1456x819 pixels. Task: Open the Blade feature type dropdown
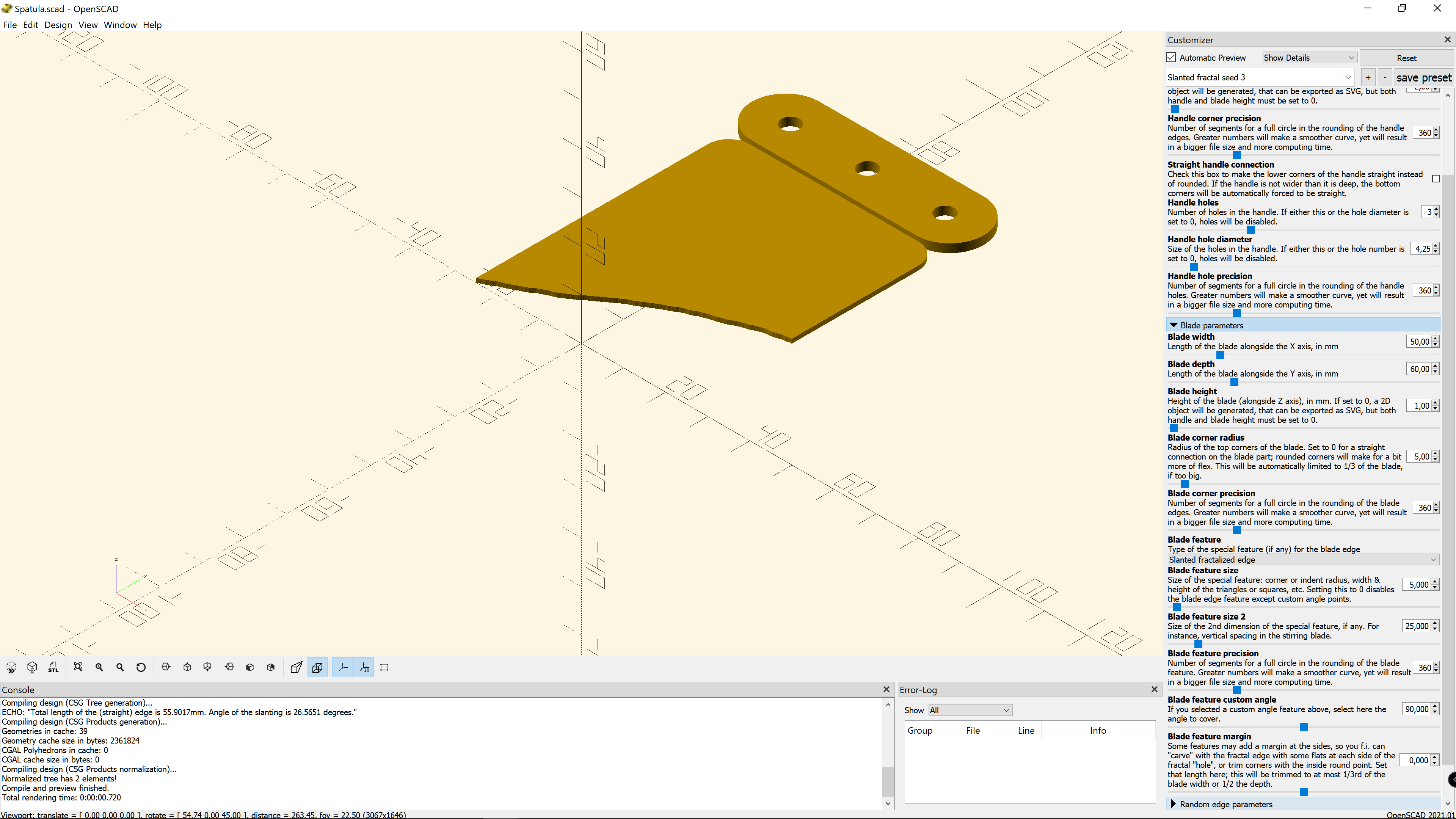click(1304, 560)
